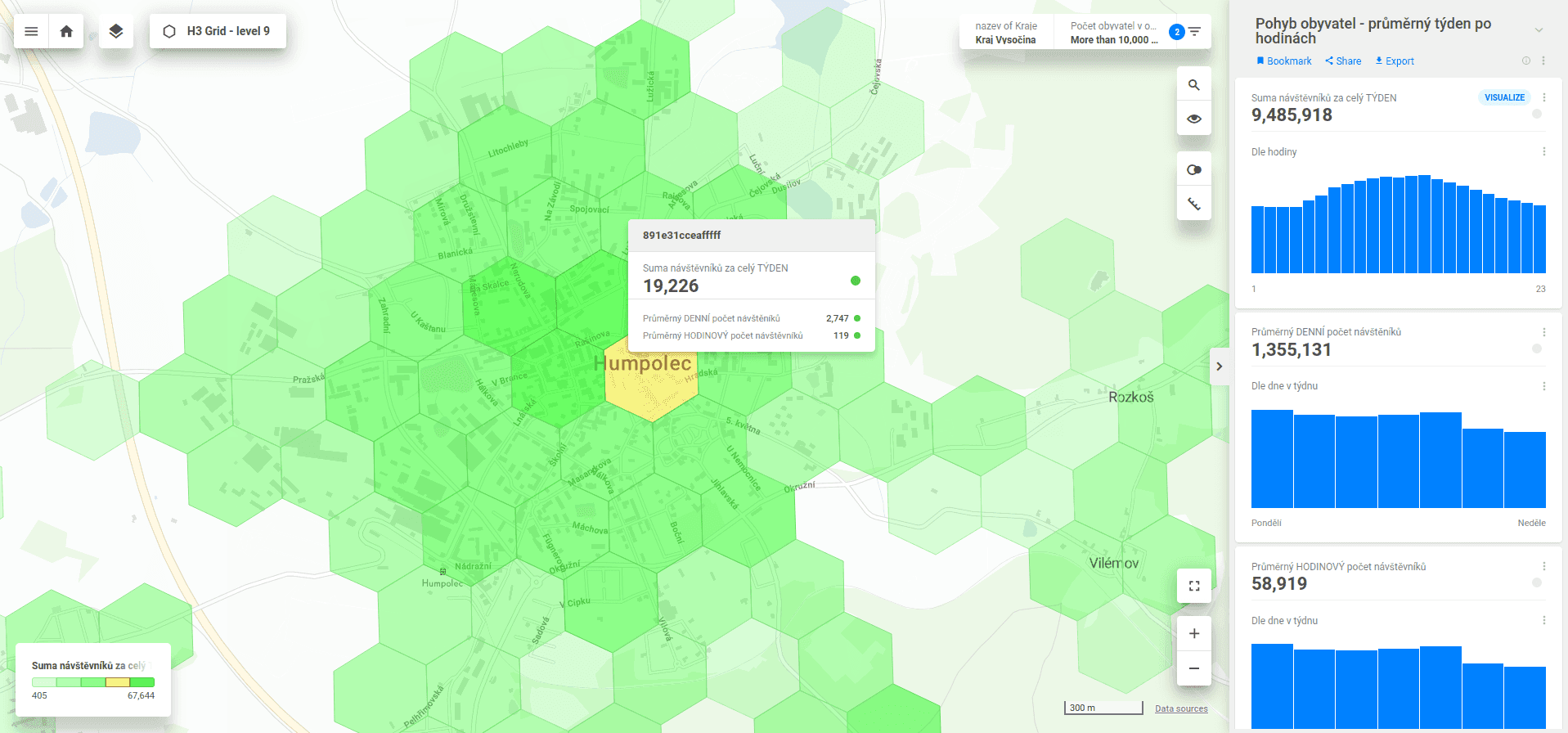Open the map search tool
Viewport: 1568px width, 733px height.
(1194, 84)
